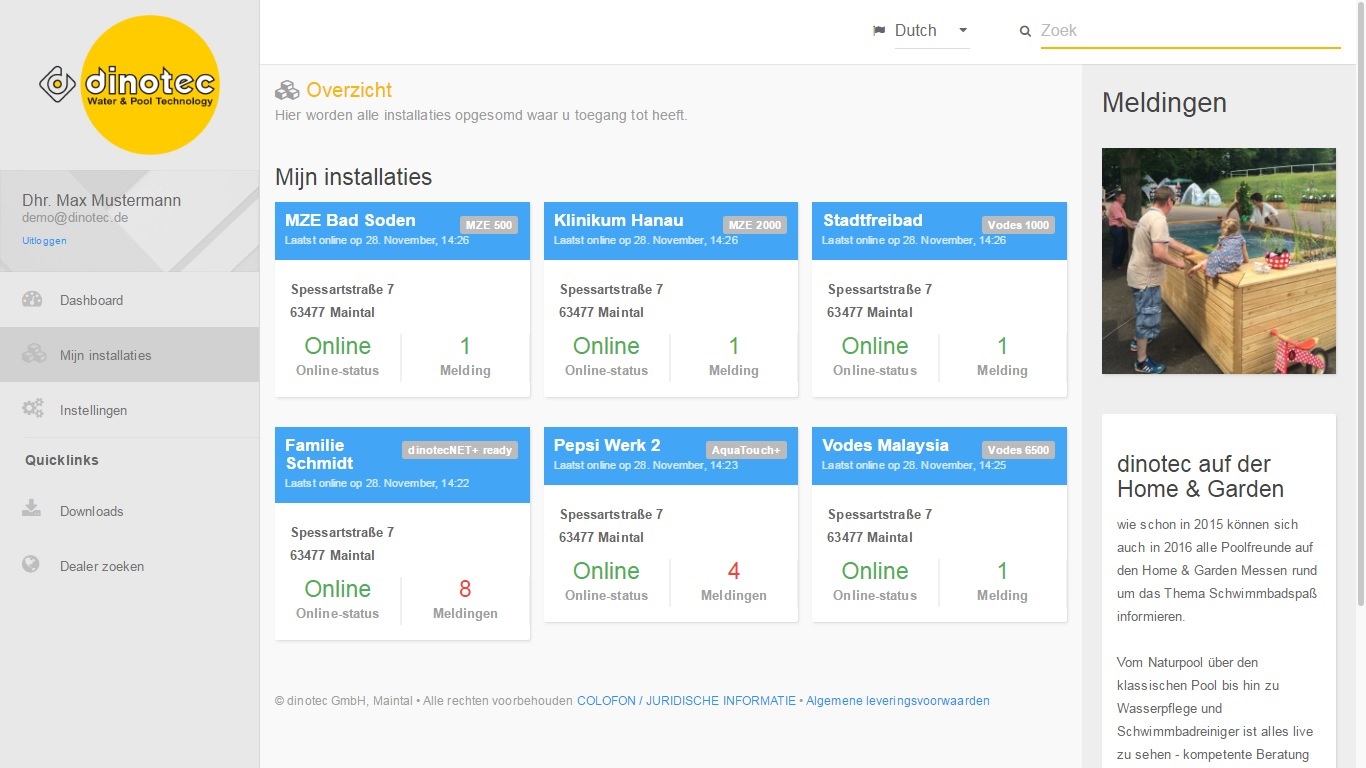1366x768 pixels.
Task: Click the pool photo thumbnail in Meldingen
Action: pyautogui.click(x=1218, y=261)
